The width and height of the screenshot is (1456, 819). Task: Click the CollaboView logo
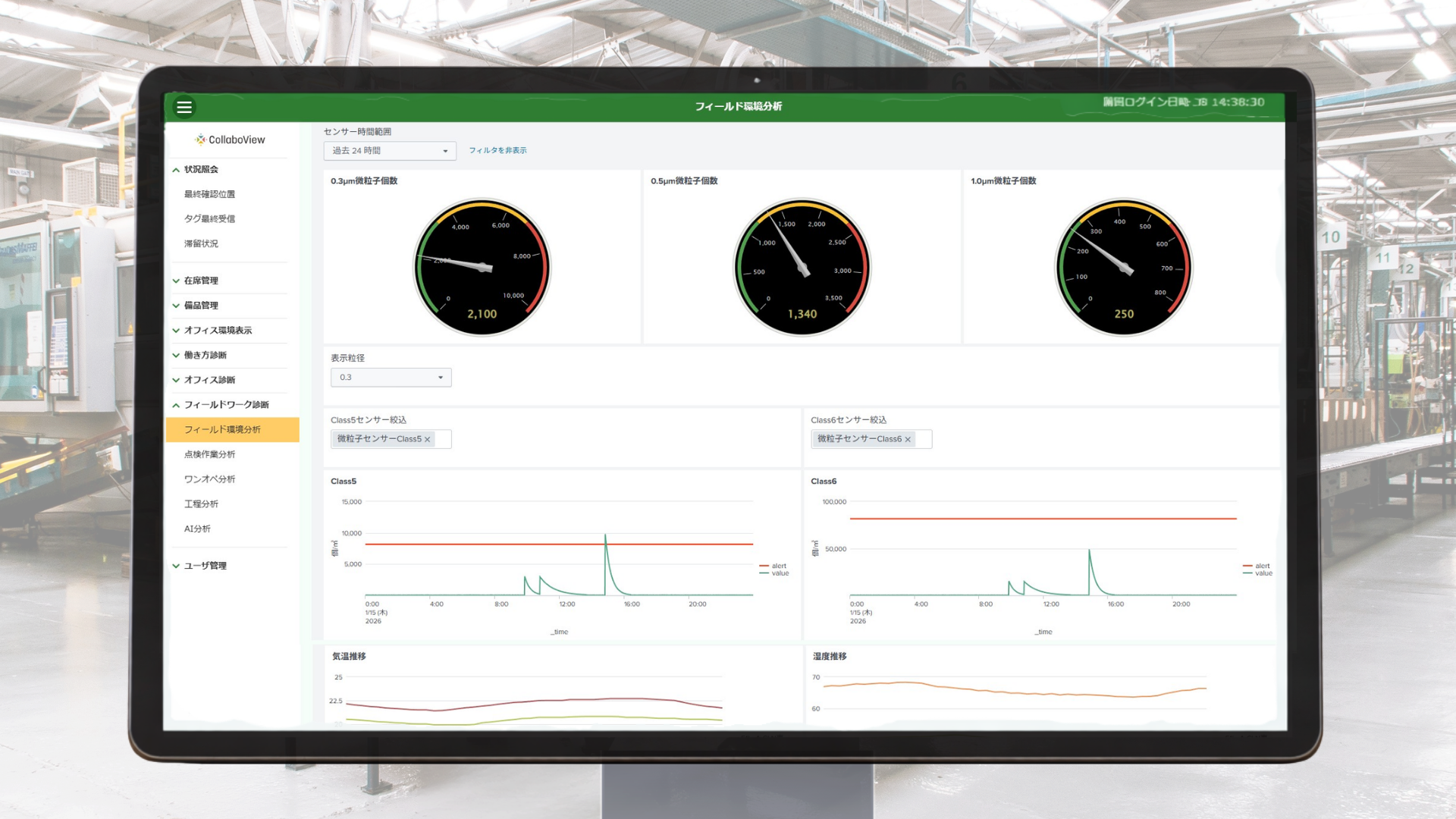[x=231, y=140]
